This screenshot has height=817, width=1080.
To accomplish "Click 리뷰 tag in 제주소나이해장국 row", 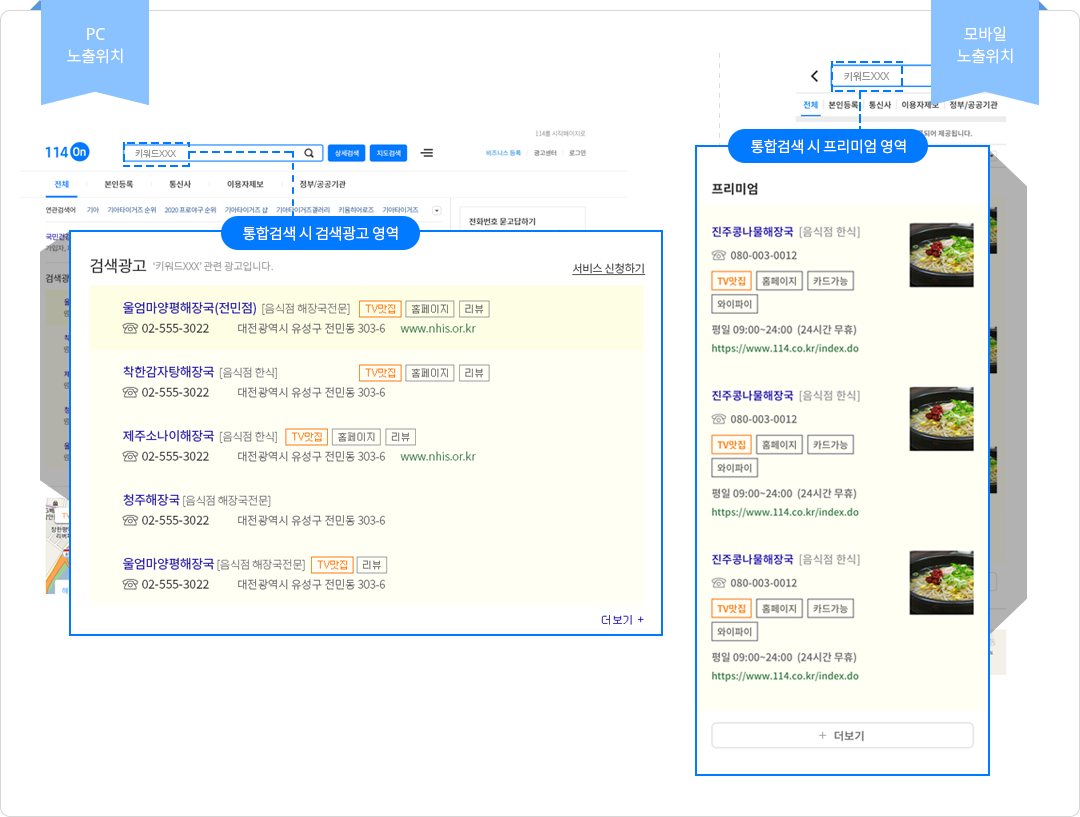I will 400,437.
